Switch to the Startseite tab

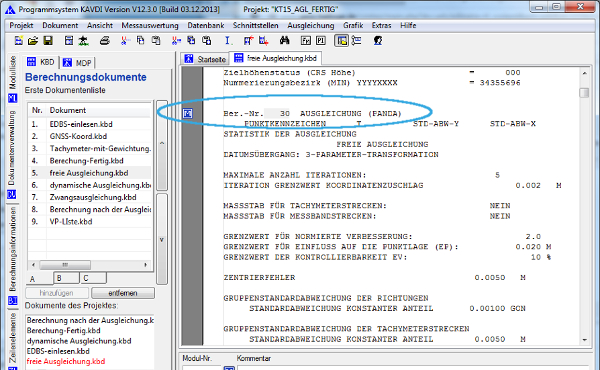coord(205,59)
